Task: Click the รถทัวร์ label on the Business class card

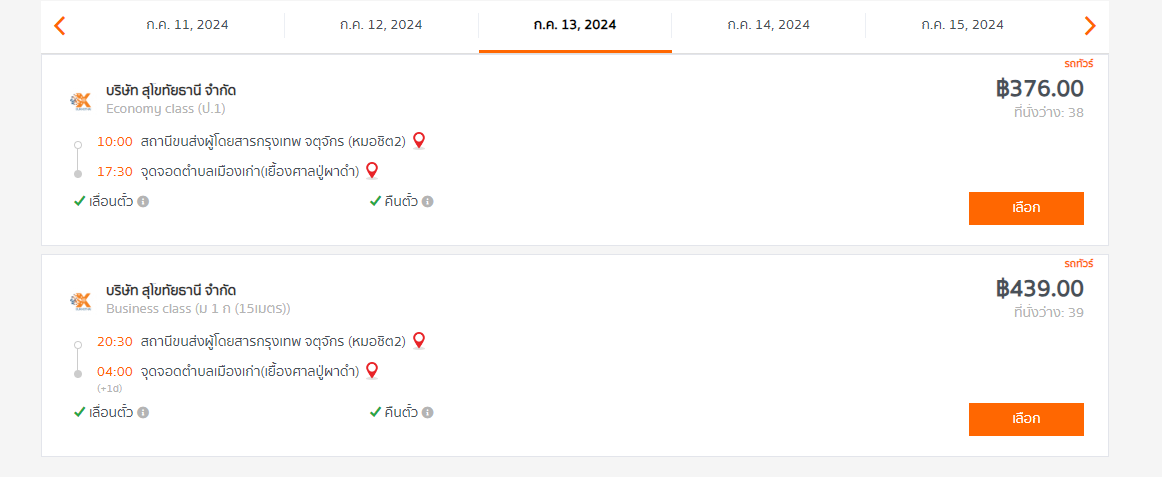Action: coord(1079,264)
